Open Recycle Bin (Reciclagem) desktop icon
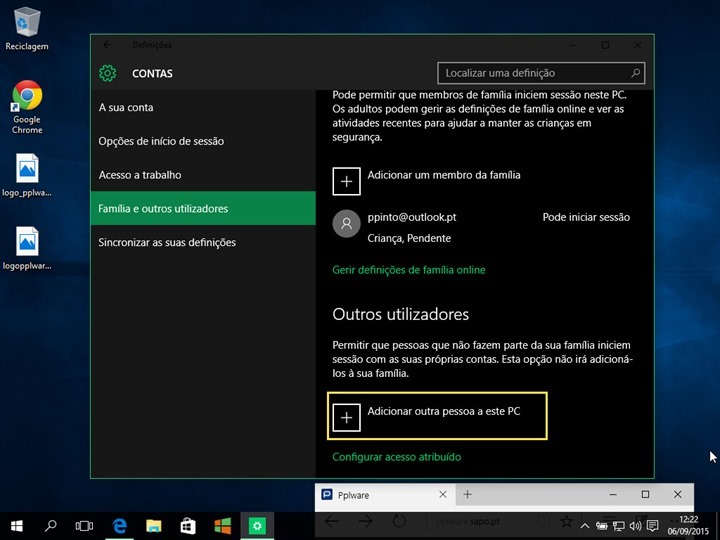 [27, 28]
